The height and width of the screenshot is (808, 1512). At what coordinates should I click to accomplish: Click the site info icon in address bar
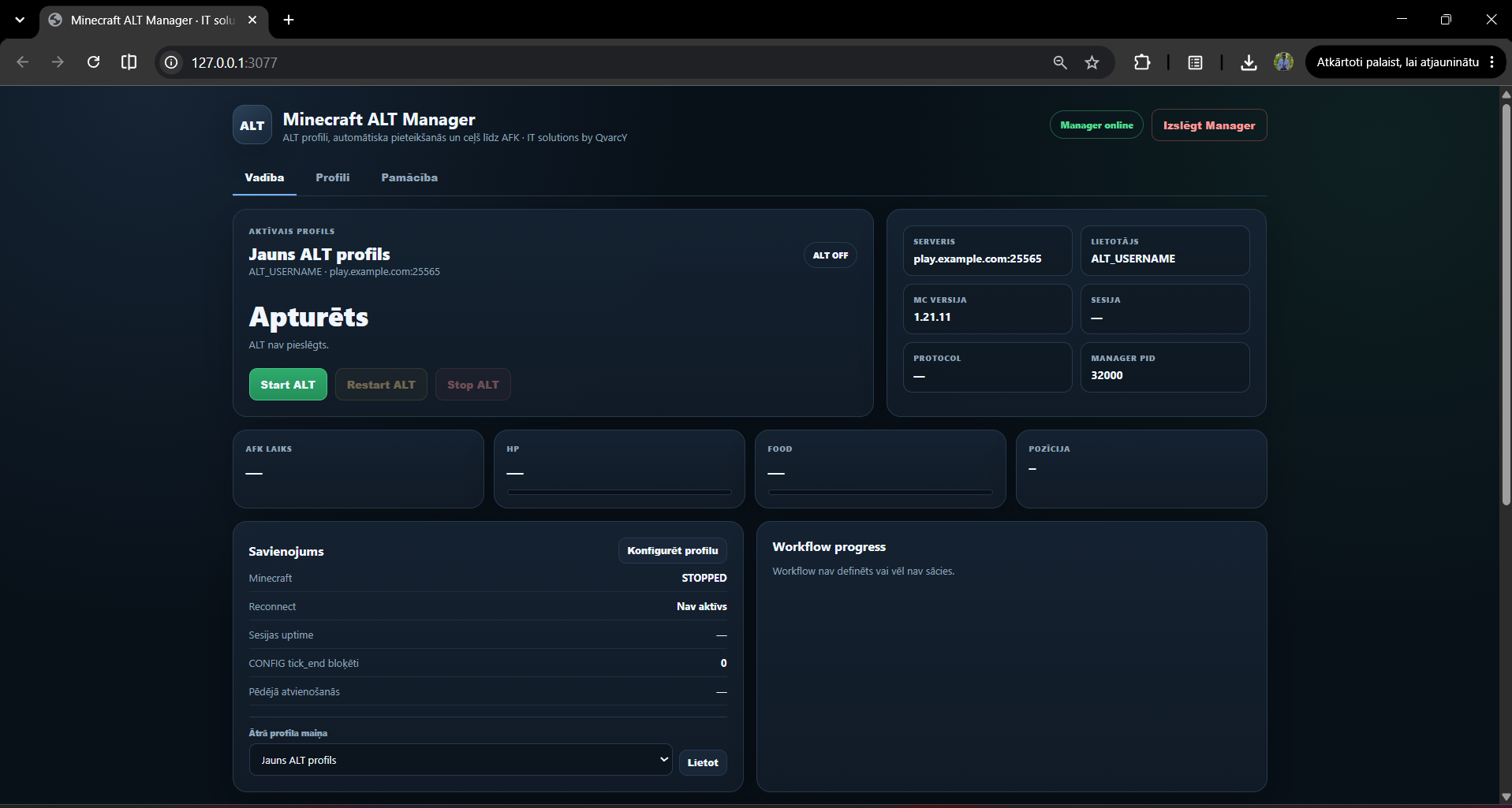pyautogui.click(x=171, y=62)
